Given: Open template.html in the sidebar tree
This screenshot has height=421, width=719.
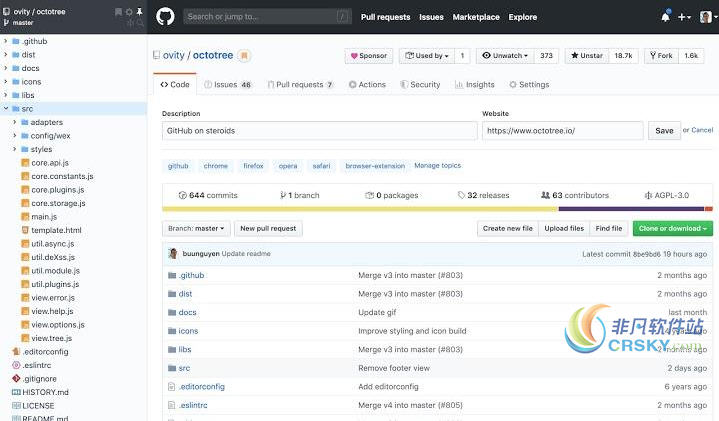Looking at the screenshot, I should coord(56,230).
